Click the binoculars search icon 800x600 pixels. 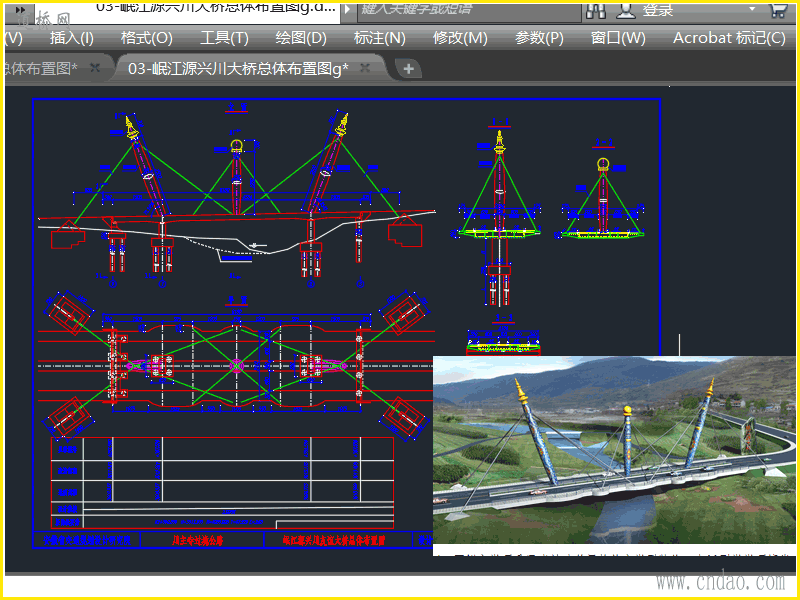[x=596, y=10]
